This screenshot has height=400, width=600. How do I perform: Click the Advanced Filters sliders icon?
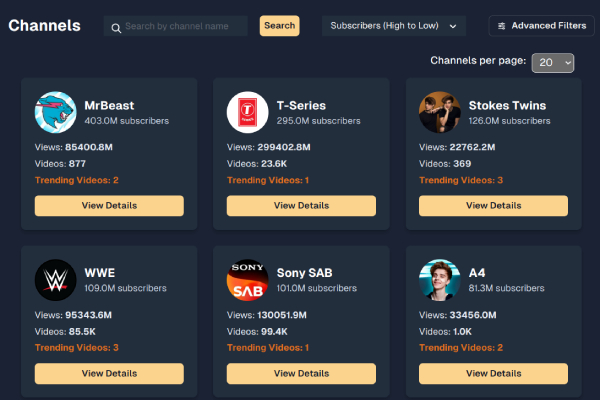(x=501, y=26)
